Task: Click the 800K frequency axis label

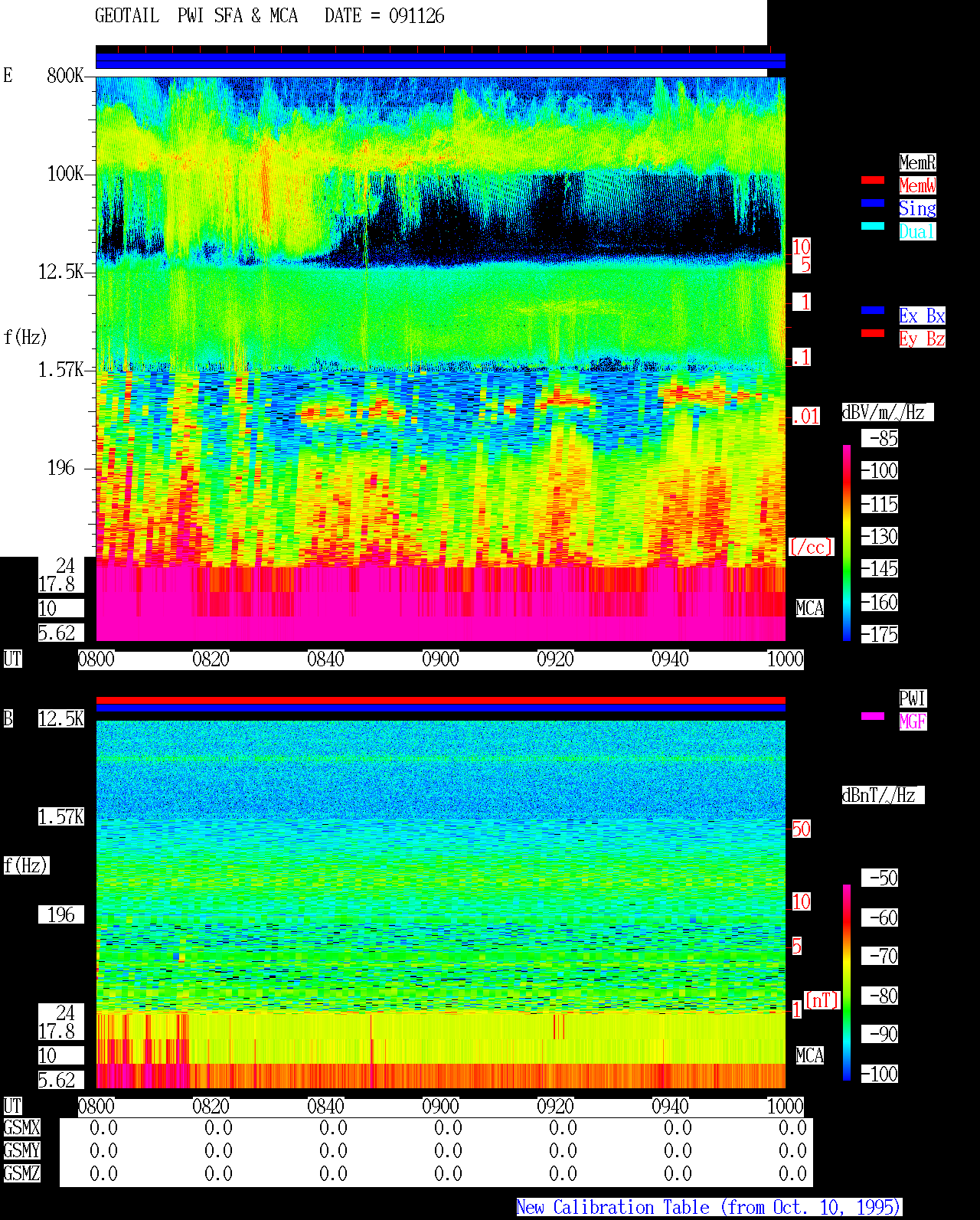Action: (65, 75)
